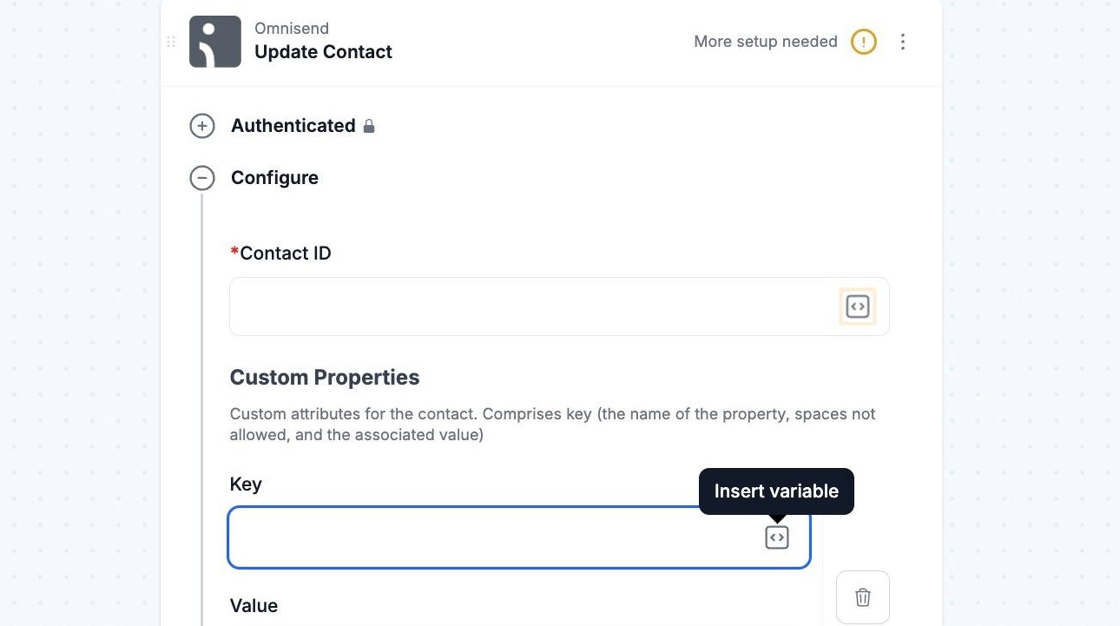Screen dimensions: 1120x626
Task: Click the lock icon next to Authenticated
Action: [369, 126]
